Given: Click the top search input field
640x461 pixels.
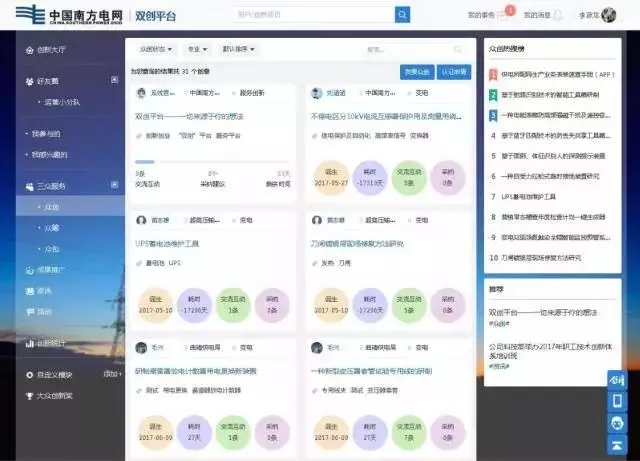Looking at the screenshot, I should [x=314, y=14].
